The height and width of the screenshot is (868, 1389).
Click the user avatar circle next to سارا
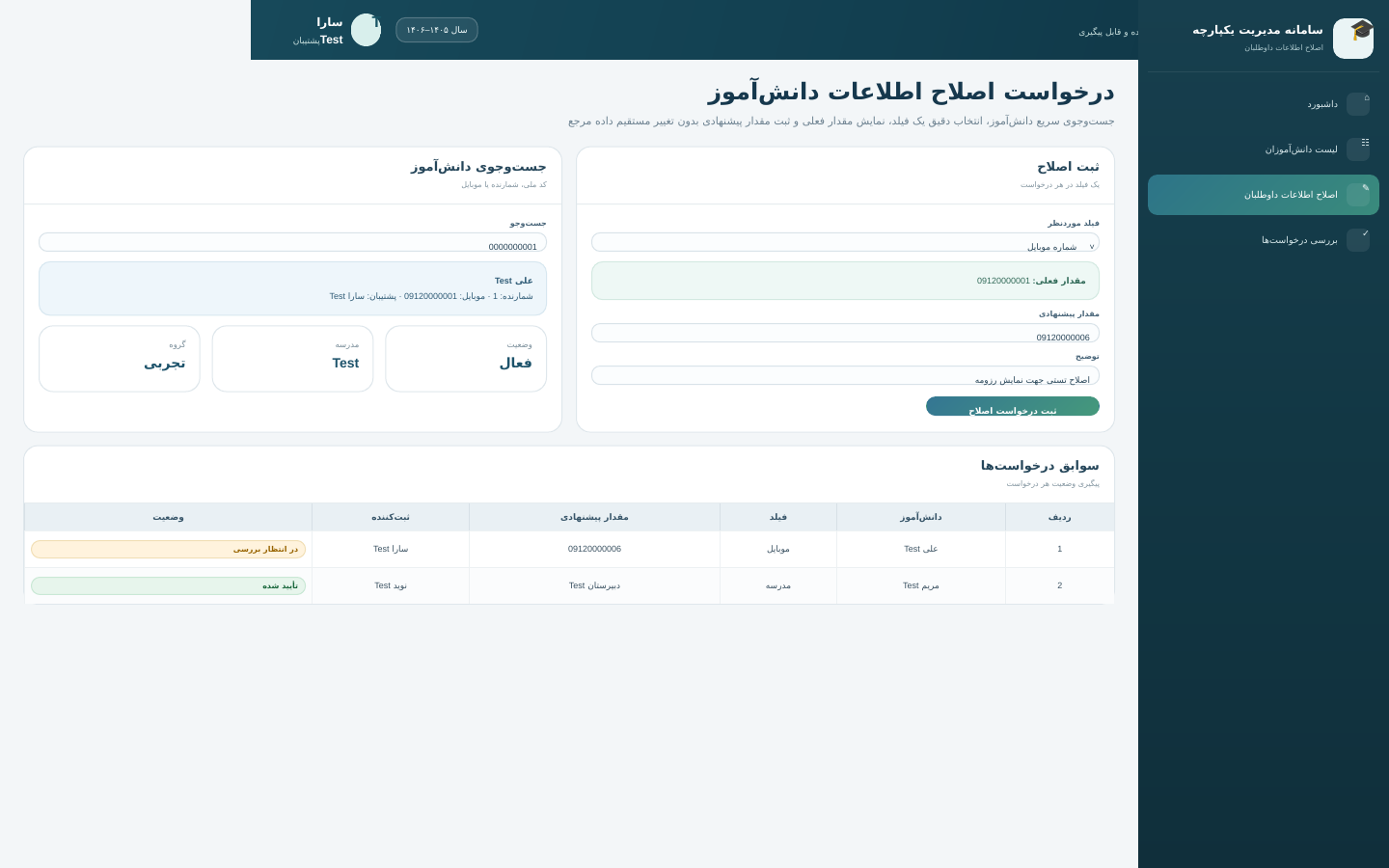coord(366,30)
